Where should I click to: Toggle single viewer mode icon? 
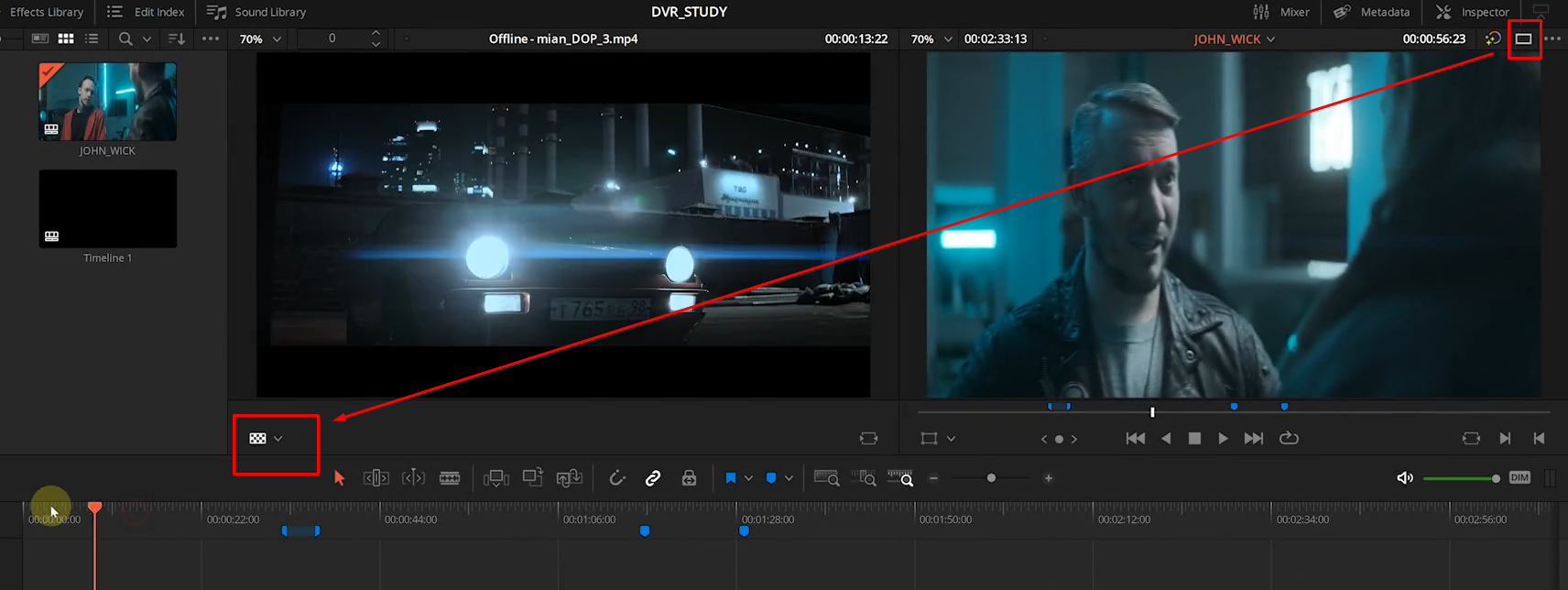(x=1524, y=38)
